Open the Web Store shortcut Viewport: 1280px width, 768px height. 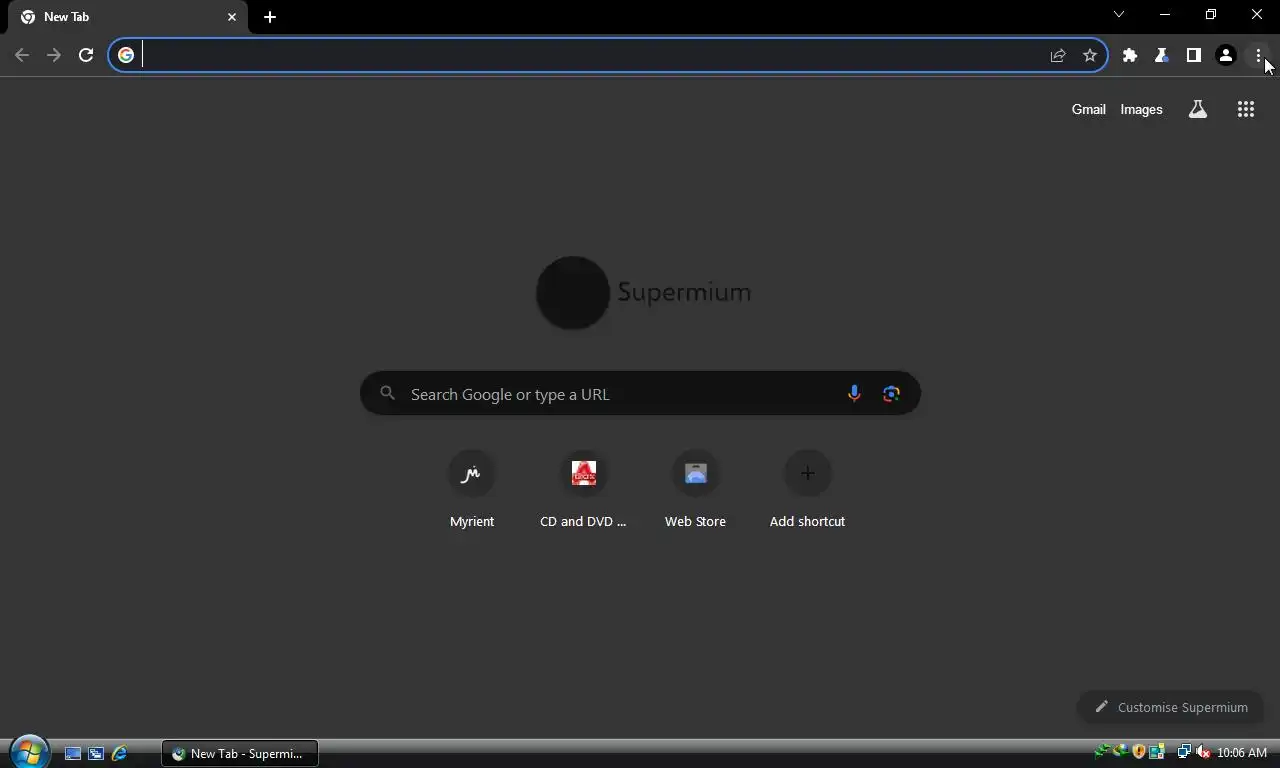pos(696,490)
